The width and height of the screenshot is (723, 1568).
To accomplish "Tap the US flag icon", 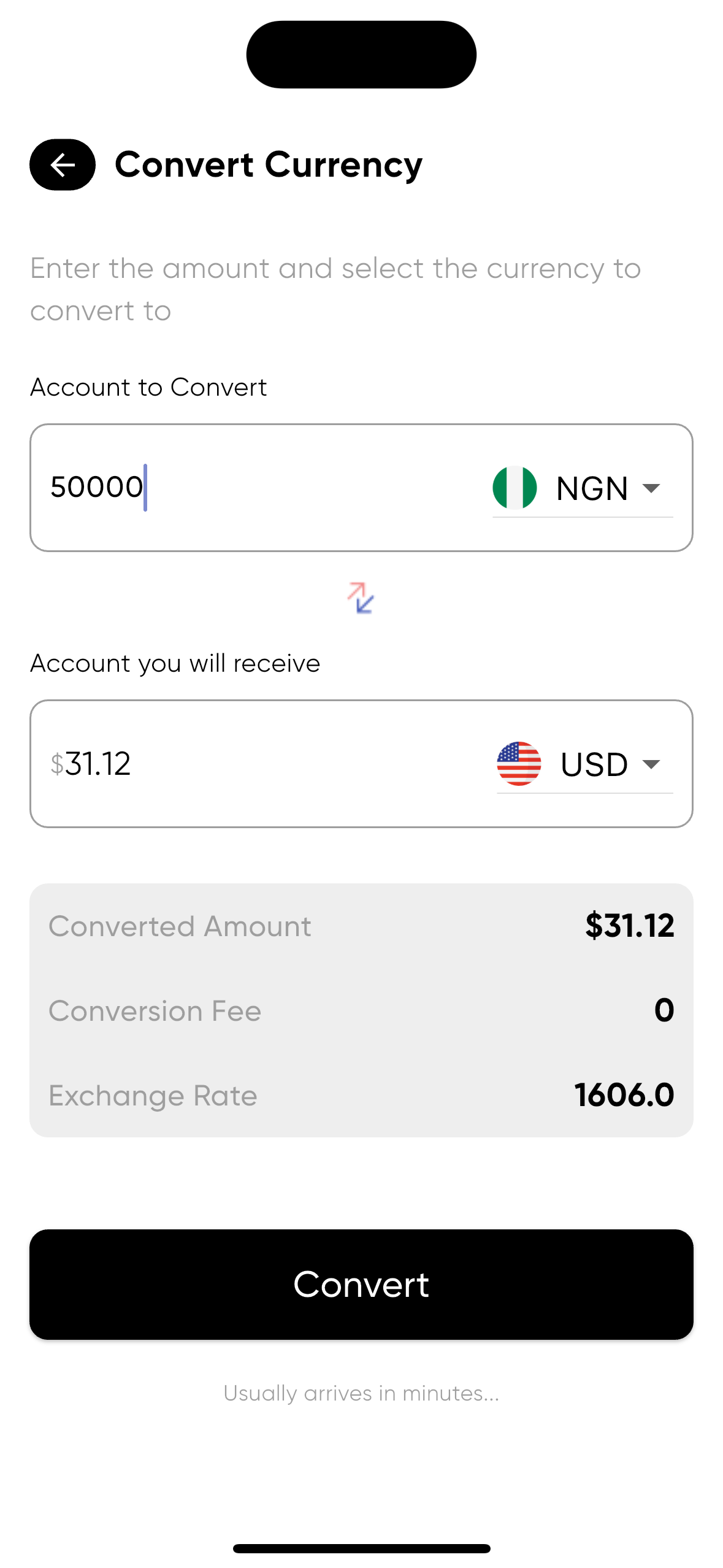I will [519, 764].
